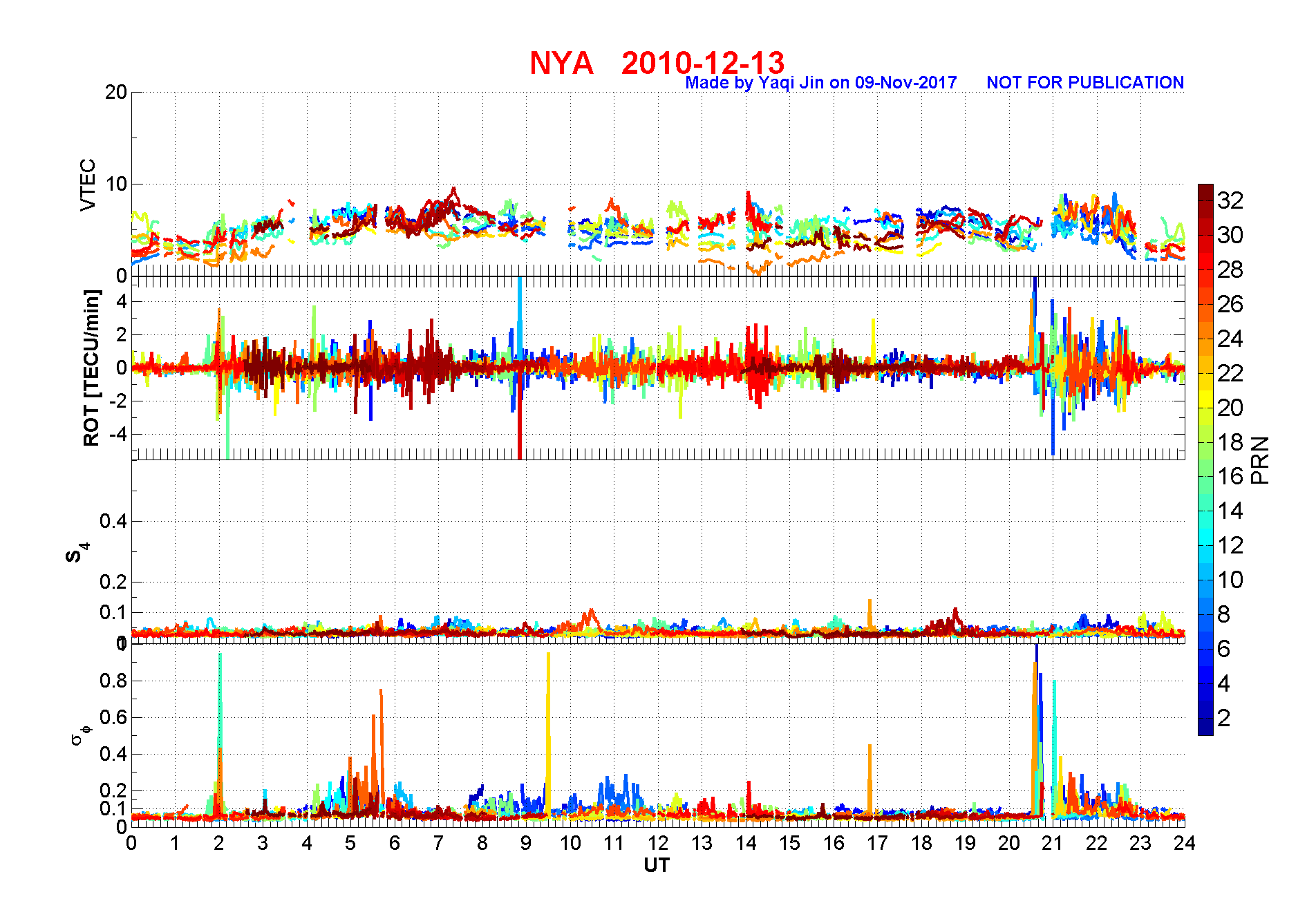Screen dimensions: 1316x919
Task: Click PRN colorbar tick label 10
Action: tap(1230, 580)
